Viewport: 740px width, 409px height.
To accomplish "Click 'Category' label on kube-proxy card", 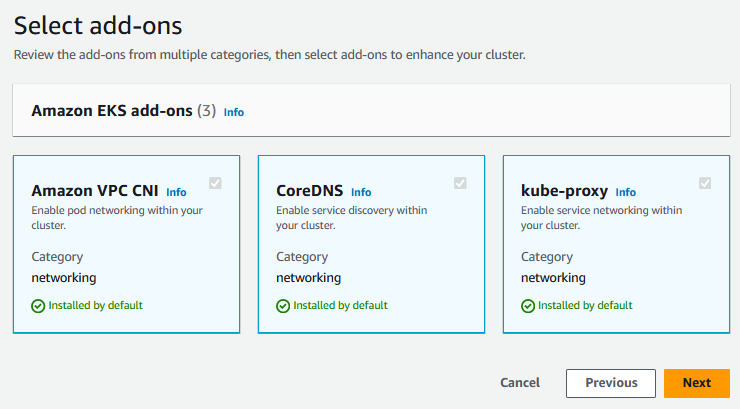I will pyautogui.click(x=547, y=257).
